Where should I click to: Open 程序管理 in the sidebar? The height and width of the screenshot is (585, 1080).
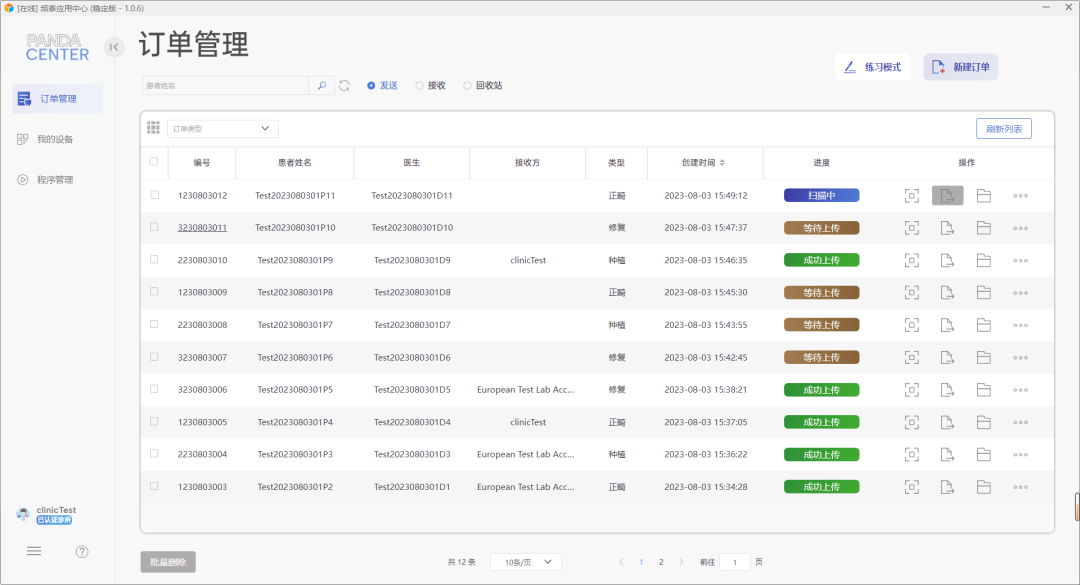57,180
